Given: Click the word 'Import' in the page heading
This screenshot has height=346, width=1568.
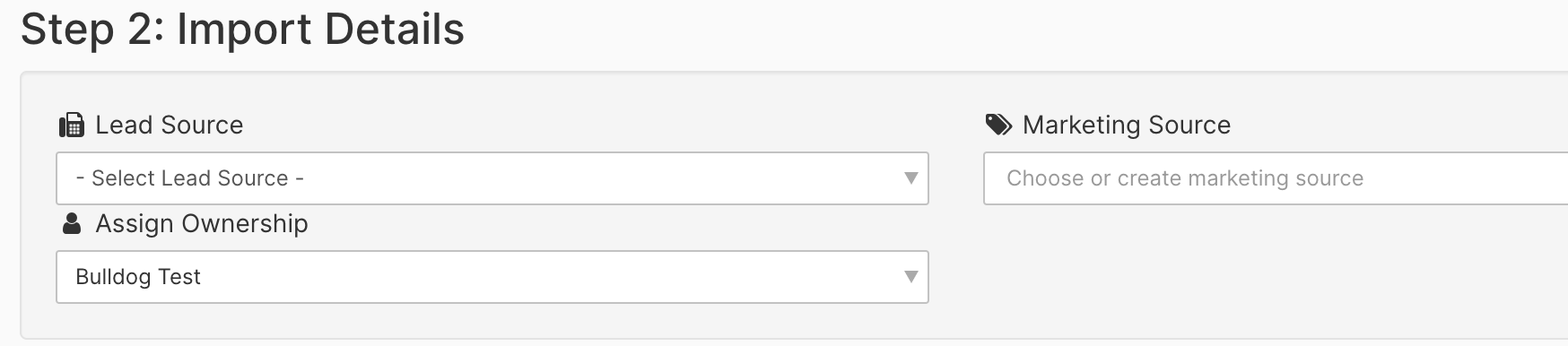Looking at the screenshot, I should 243,30.
